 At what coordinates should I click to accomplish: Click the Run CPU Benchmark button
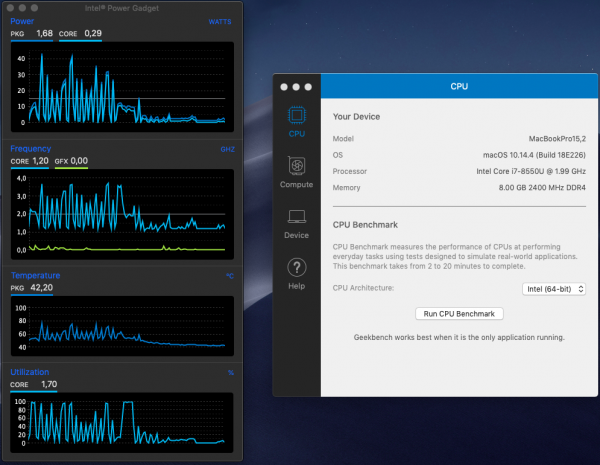point(459,313)
